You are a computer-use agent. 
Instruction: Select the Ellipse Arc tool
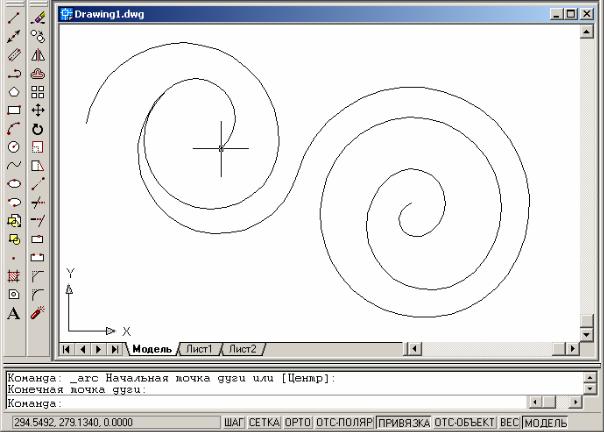(14, 202)
